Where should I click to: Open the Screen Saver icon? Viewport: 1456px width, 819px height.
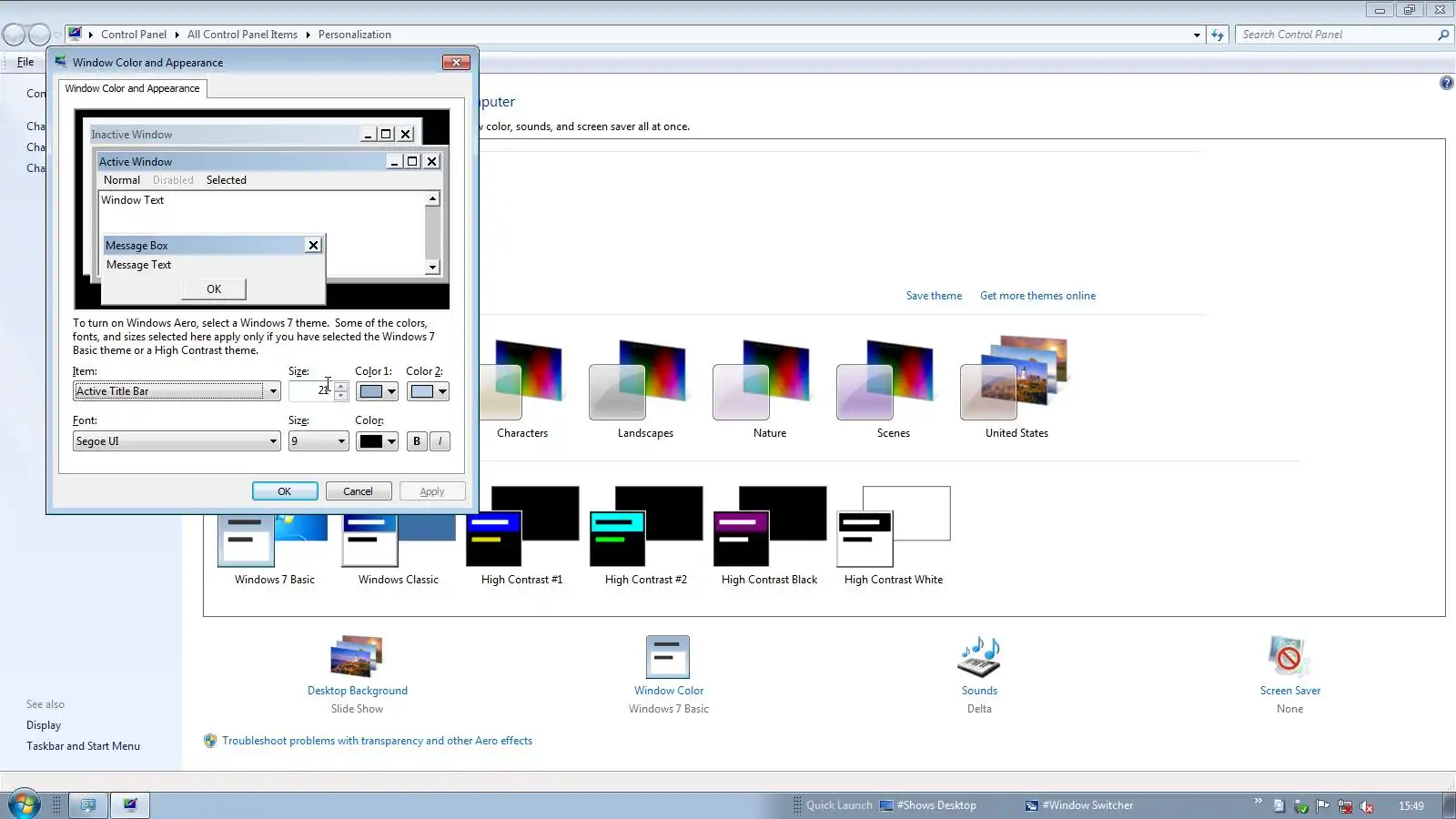click(x=1289, y=656)
